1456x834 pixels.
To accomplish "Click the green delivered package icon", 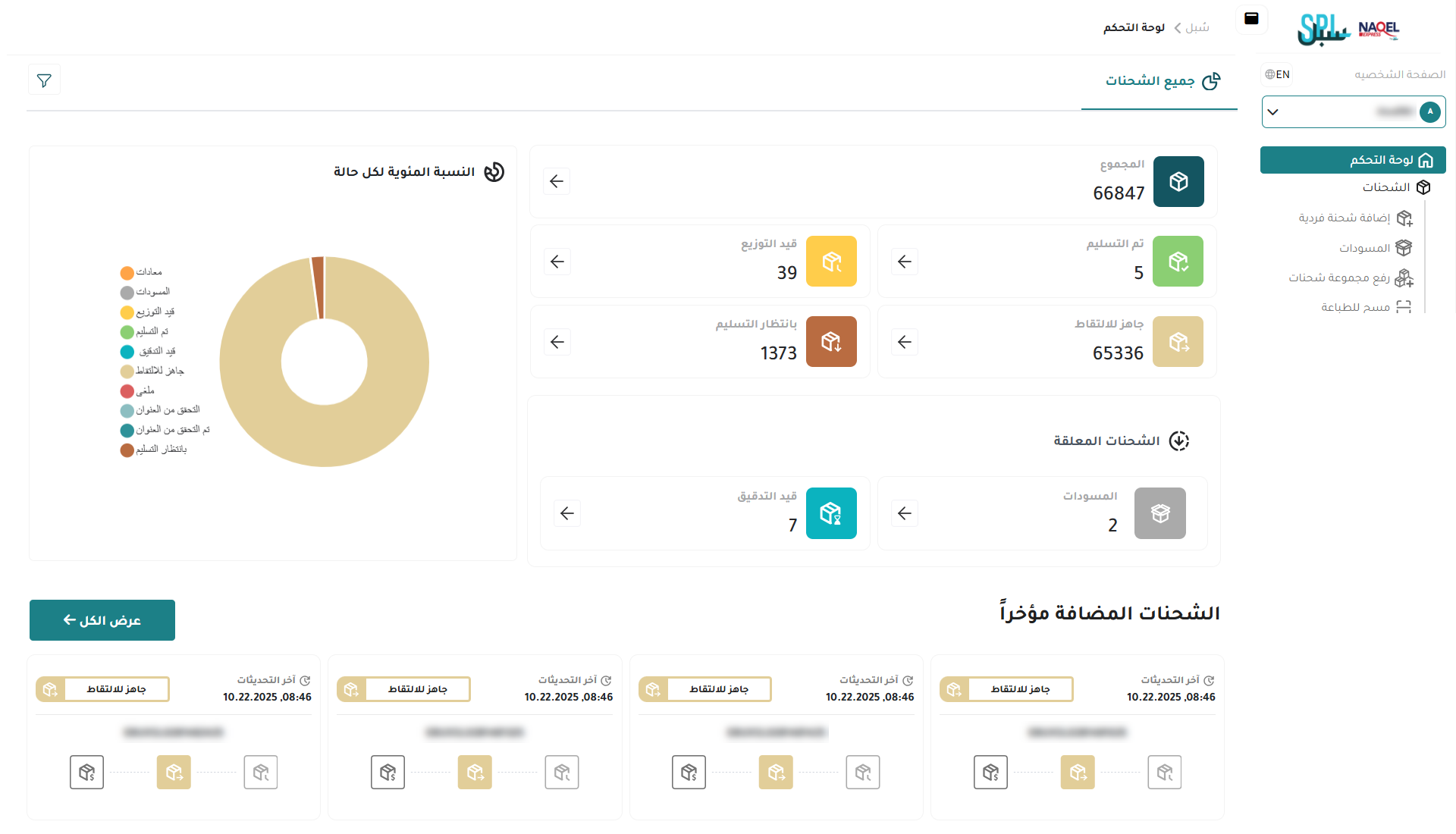I will (1178, 262).
